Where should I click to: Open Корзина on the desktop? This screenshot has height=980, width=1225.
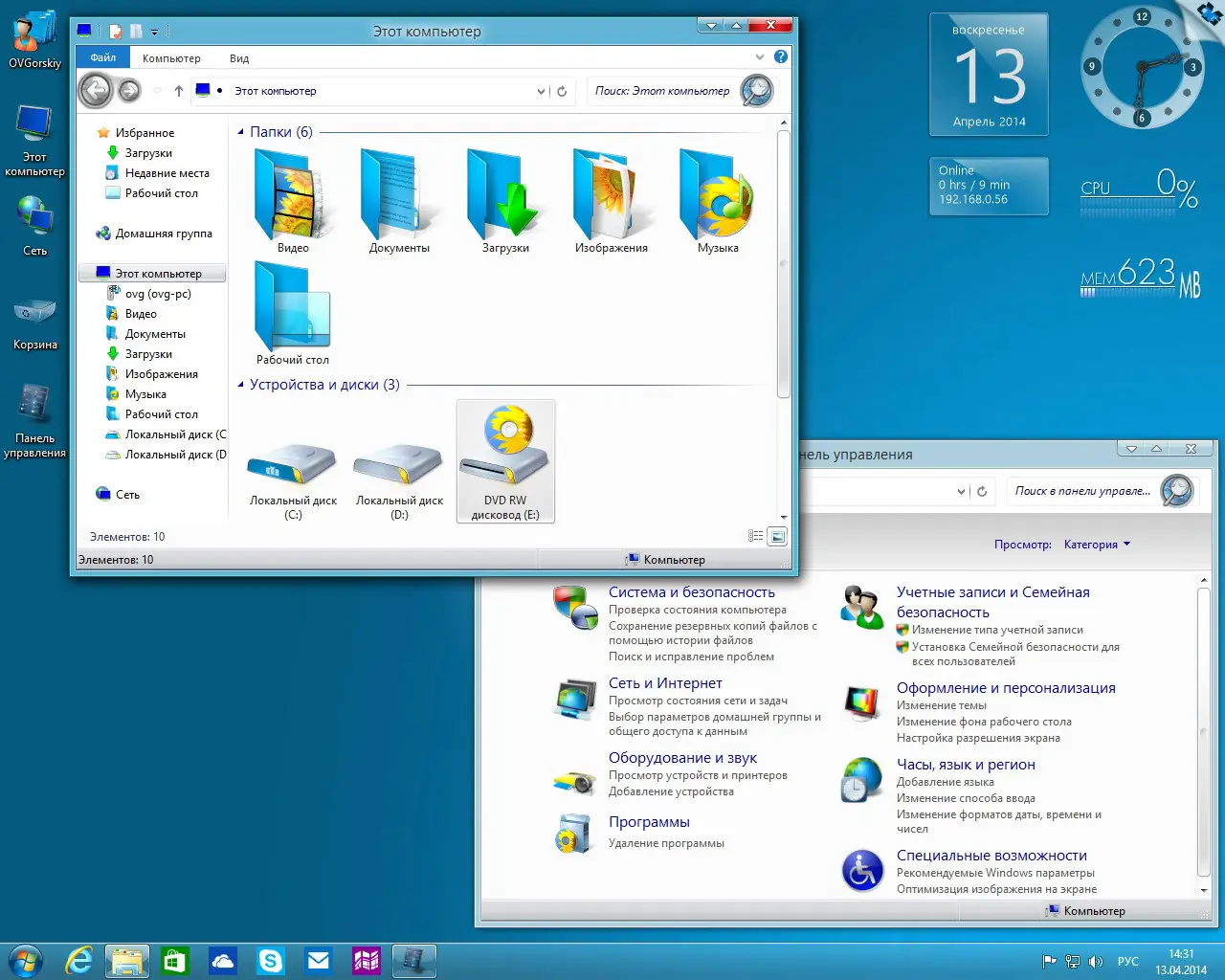click(34, 323)
